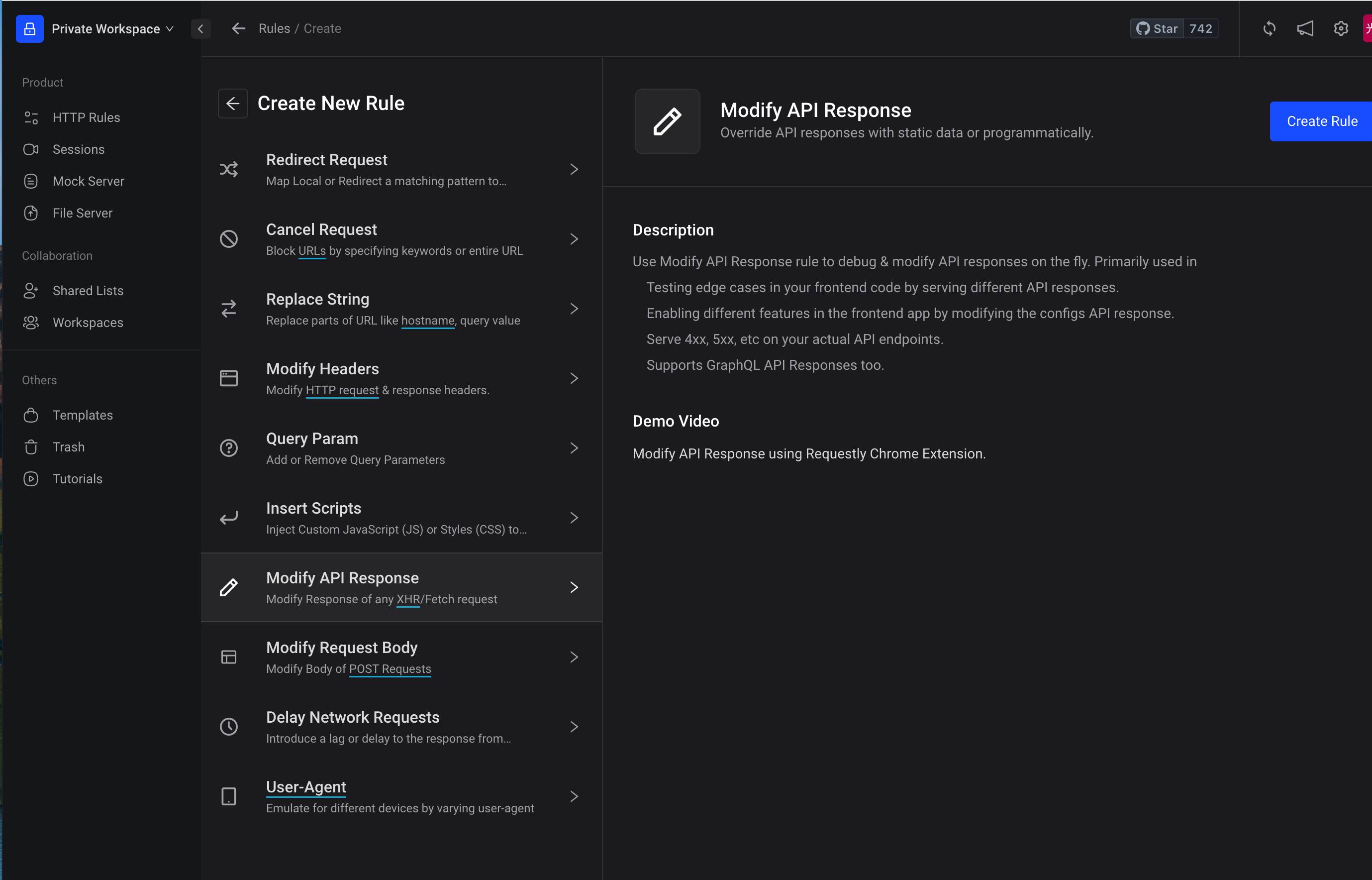Collapse the sidebar with chevron button
This screenshot has width=1372, height=880.
click(x=200, y=29)
